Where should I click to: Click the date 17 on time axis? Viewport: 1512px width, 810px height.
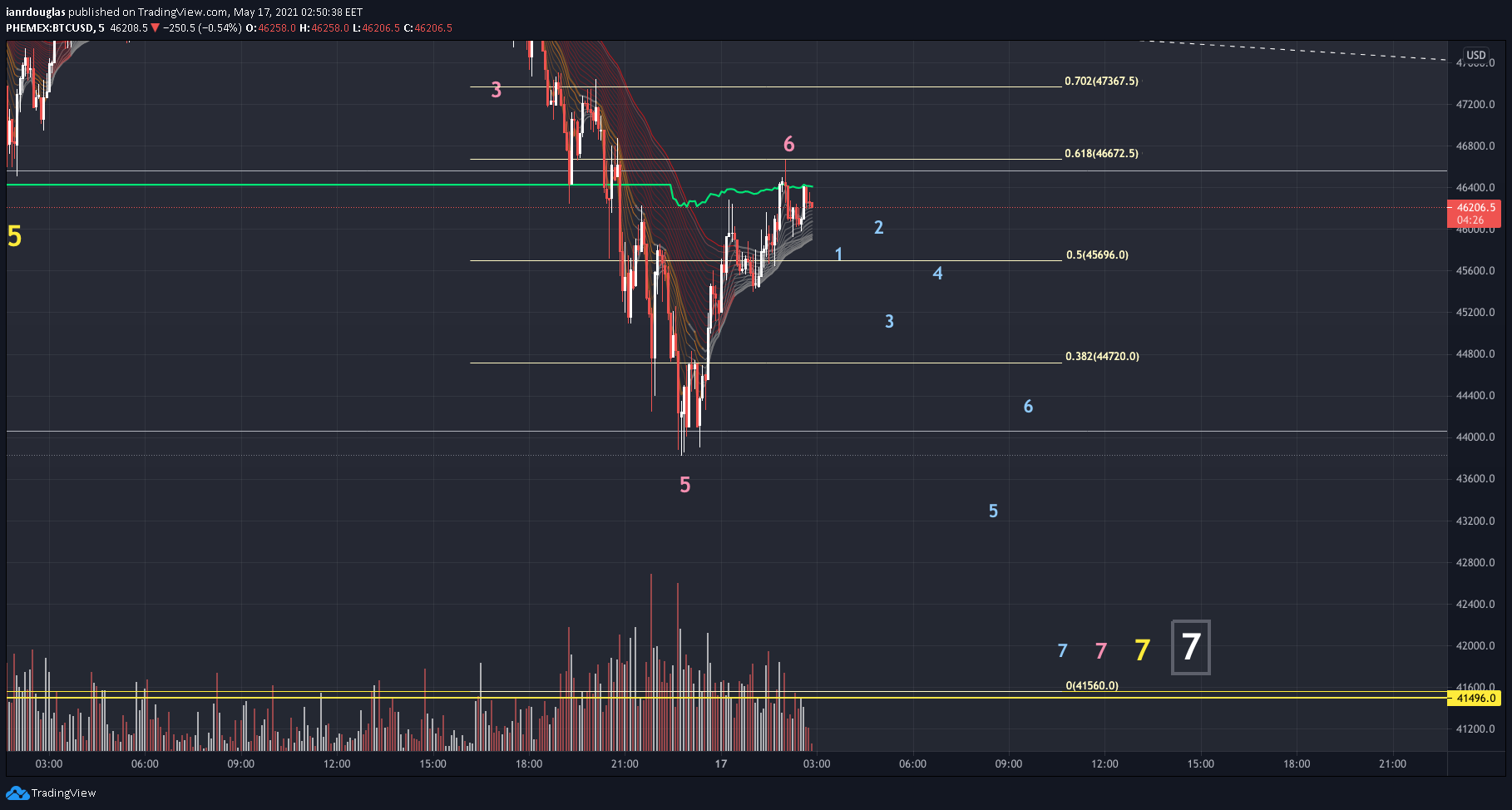coord(720,764)
